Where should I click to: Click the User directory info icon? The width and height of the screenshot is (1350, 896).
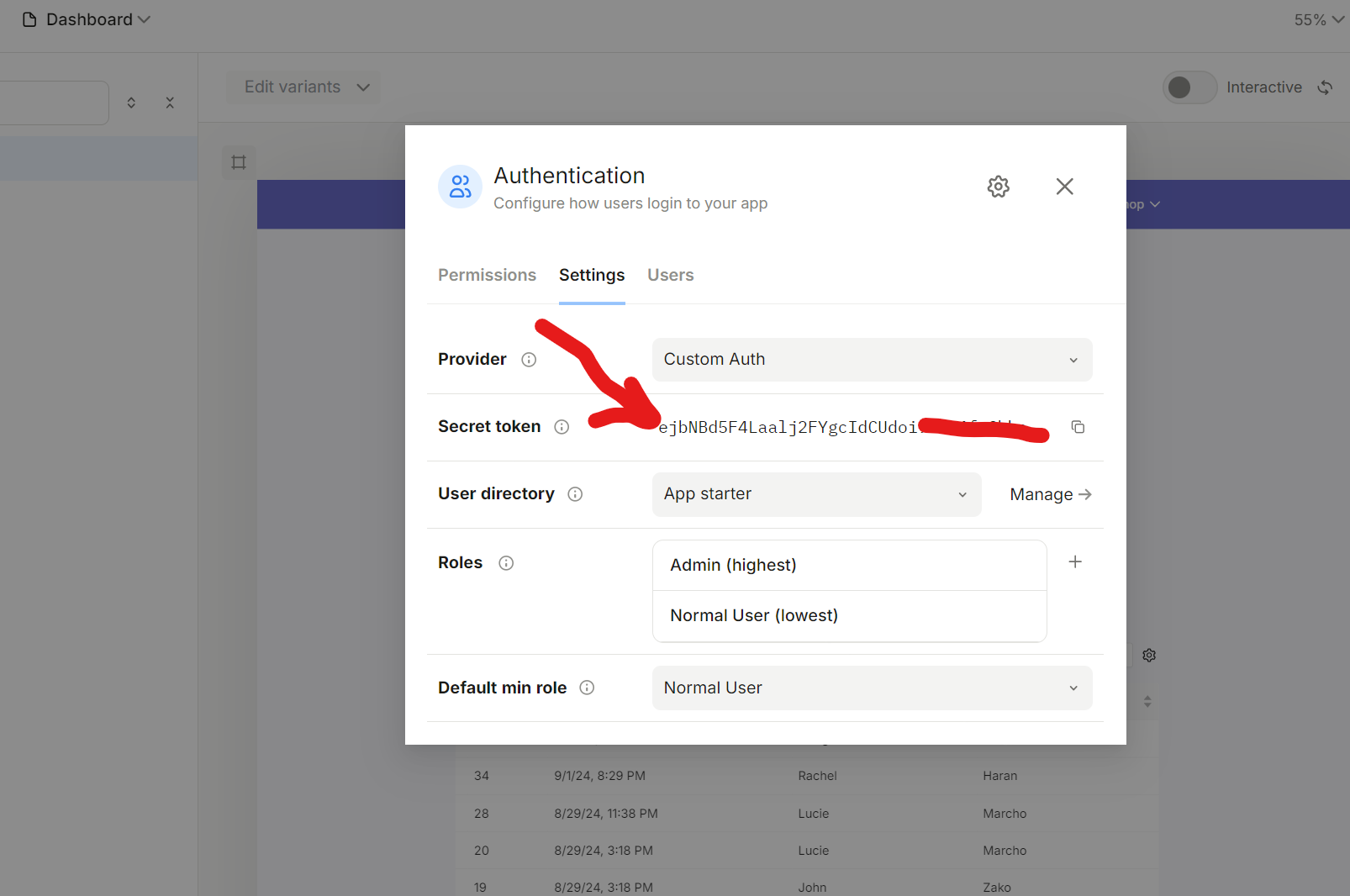[575, 494]
